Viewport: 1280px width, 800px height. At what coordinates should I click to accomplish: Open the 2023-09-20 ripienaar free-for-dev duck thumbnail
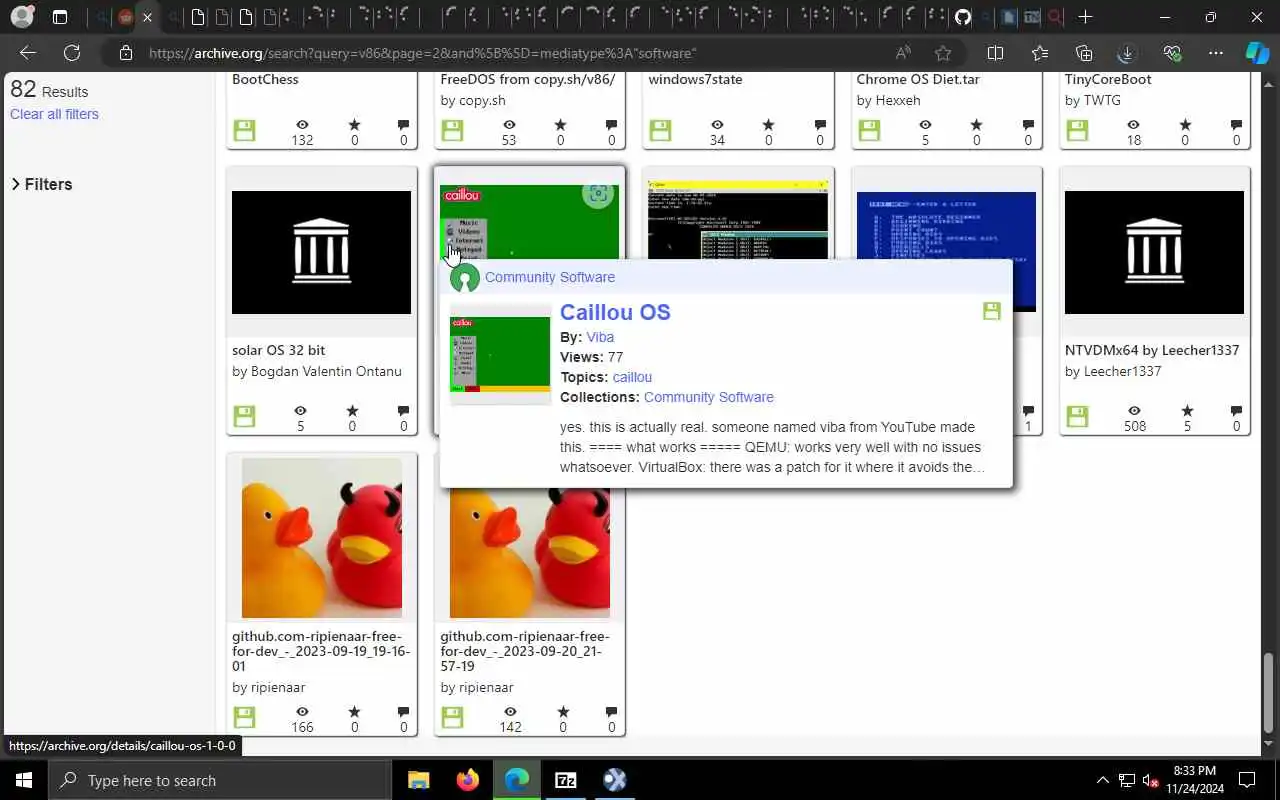pos(530,552)
